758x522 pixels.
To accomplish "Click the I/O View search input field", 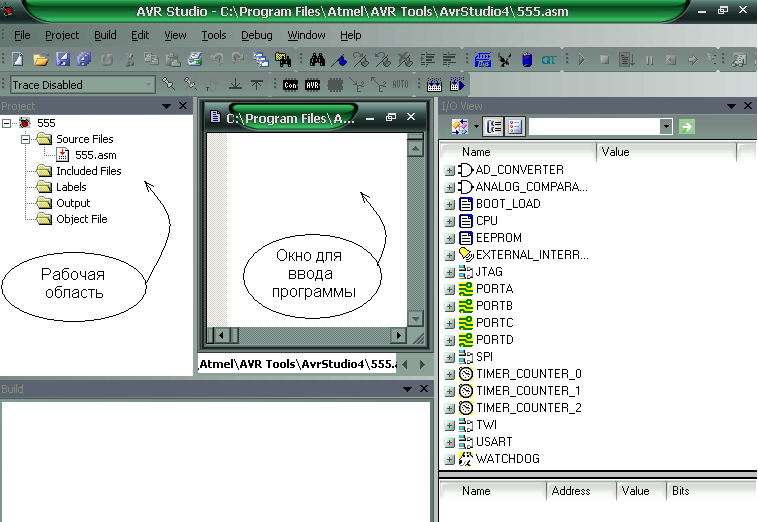I will tap(594, 127).
